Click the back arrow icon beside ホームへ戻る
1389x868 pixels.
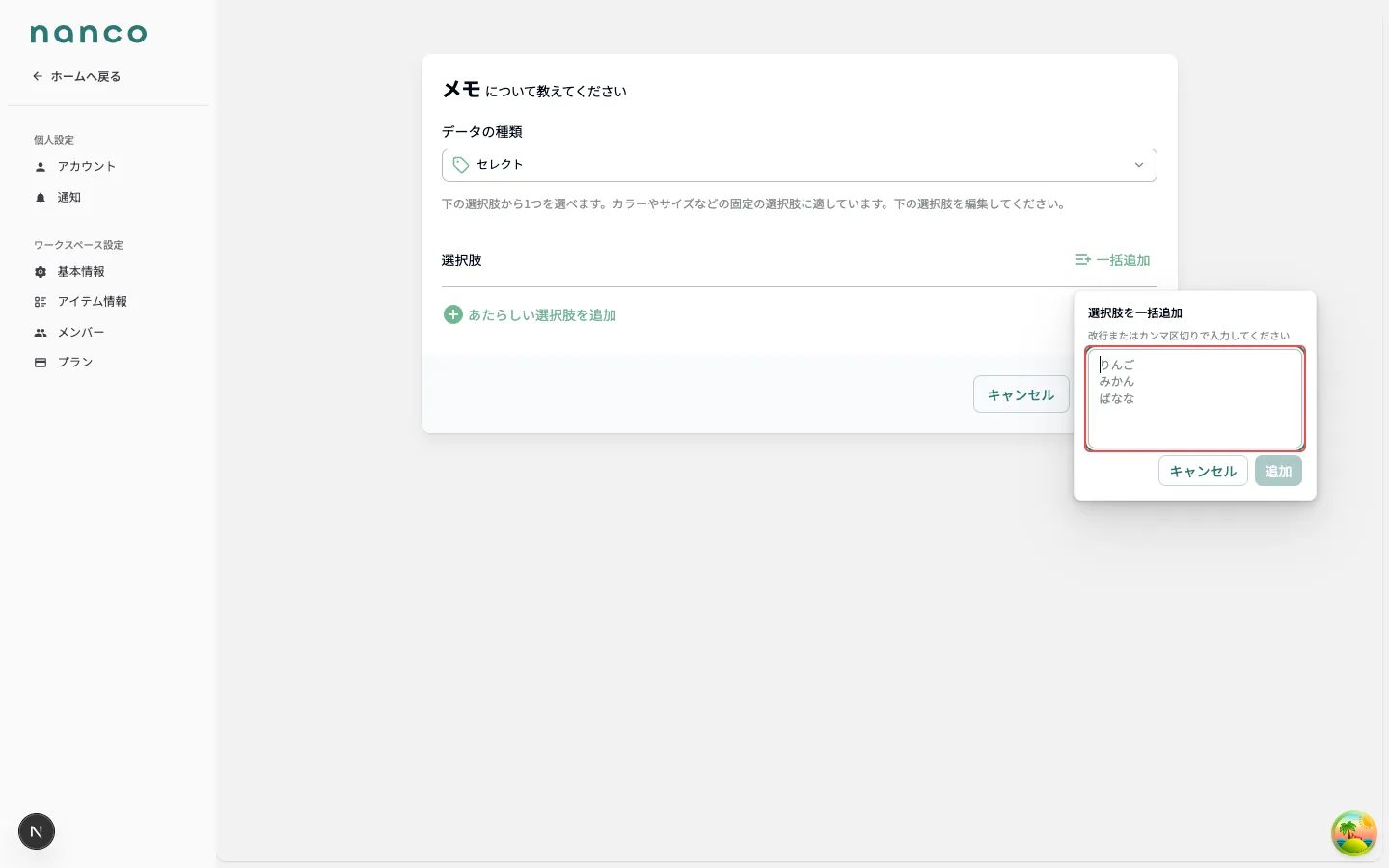[38, 76]
